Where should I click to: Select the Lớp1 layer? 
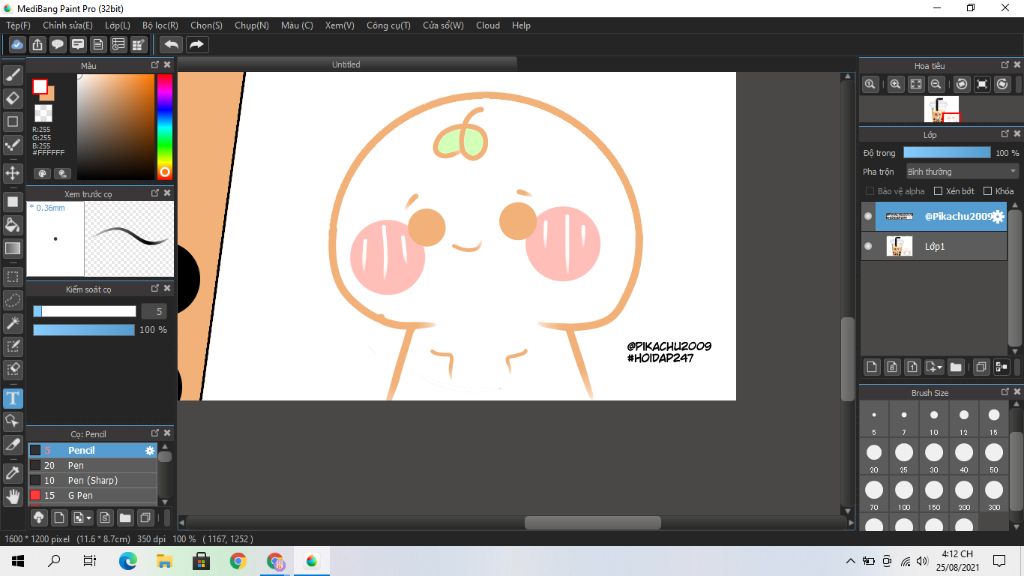click(934, 246)
